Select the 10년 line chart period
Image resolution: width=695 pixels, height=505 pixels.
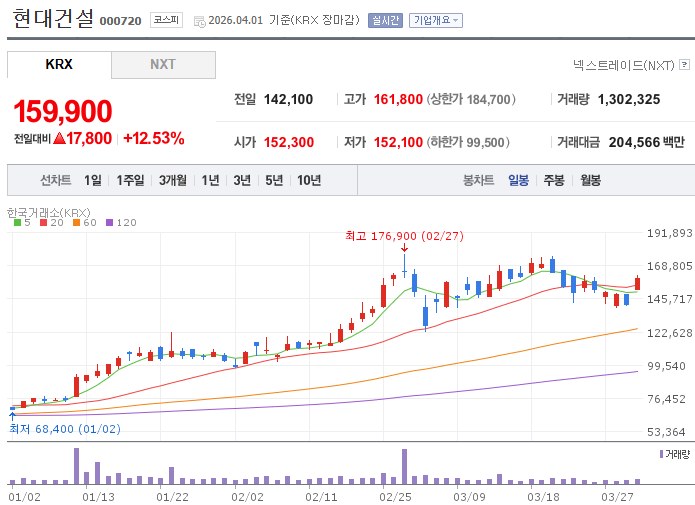[309, 180]
